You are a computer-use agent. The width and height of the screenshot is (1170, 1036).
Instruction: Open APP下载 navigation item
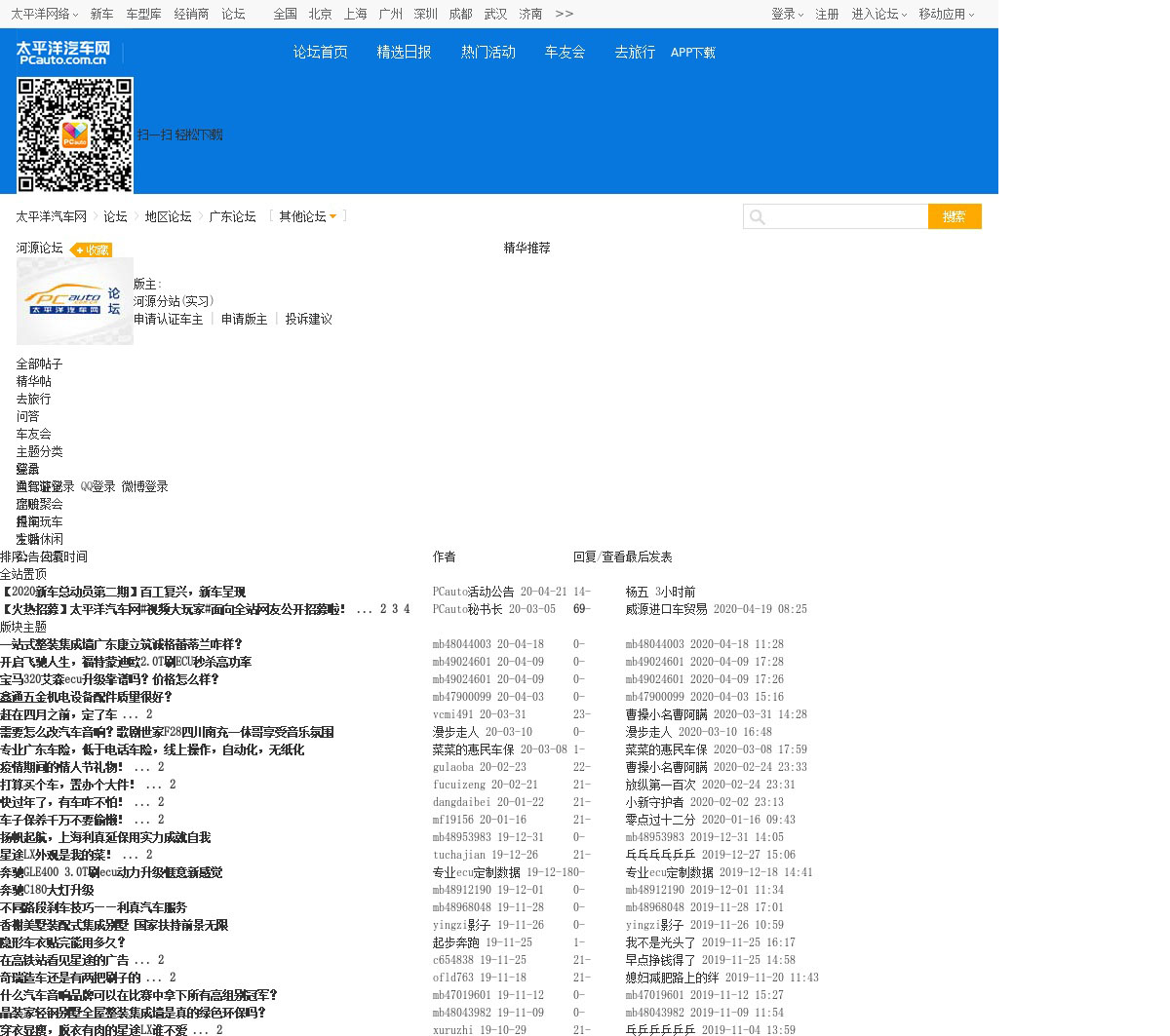point(693,53)
